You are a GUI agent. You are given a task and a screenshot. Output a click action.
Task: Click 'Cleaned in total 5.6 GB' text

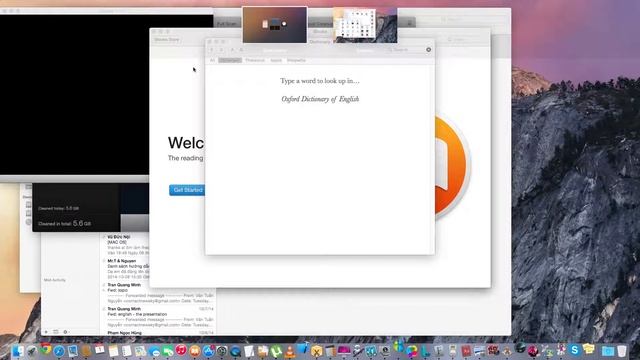coord(64,224)
